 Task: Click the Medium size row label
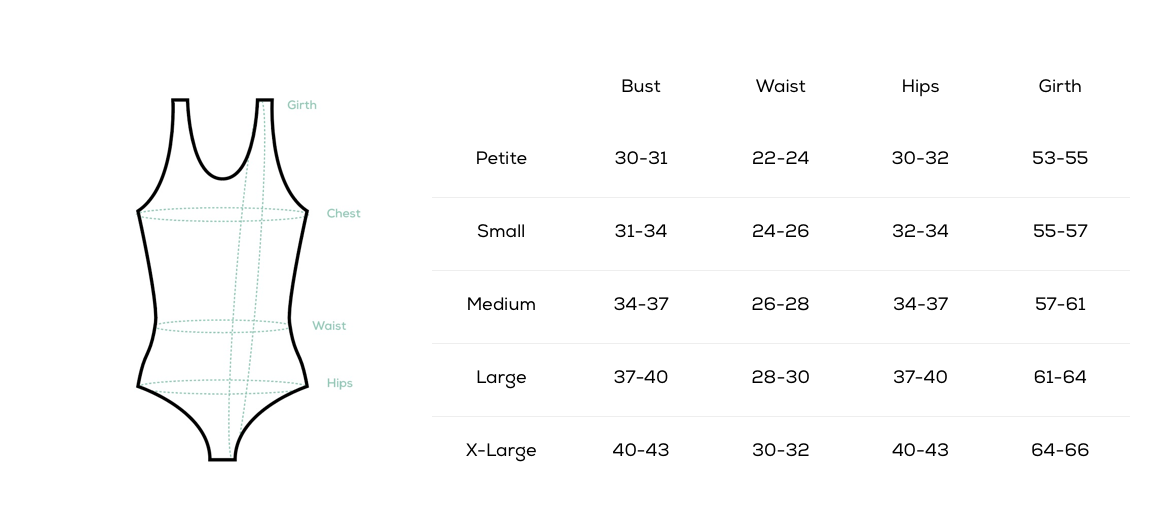click(501, 304)
